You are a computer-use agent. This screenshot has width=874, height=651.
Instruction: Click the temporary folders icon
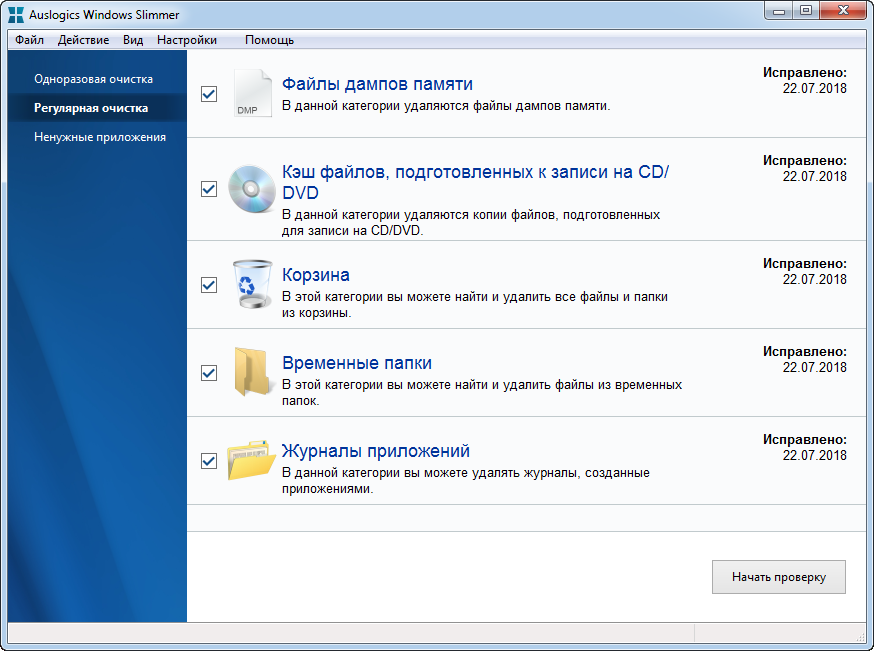click(x=253, y=372)
